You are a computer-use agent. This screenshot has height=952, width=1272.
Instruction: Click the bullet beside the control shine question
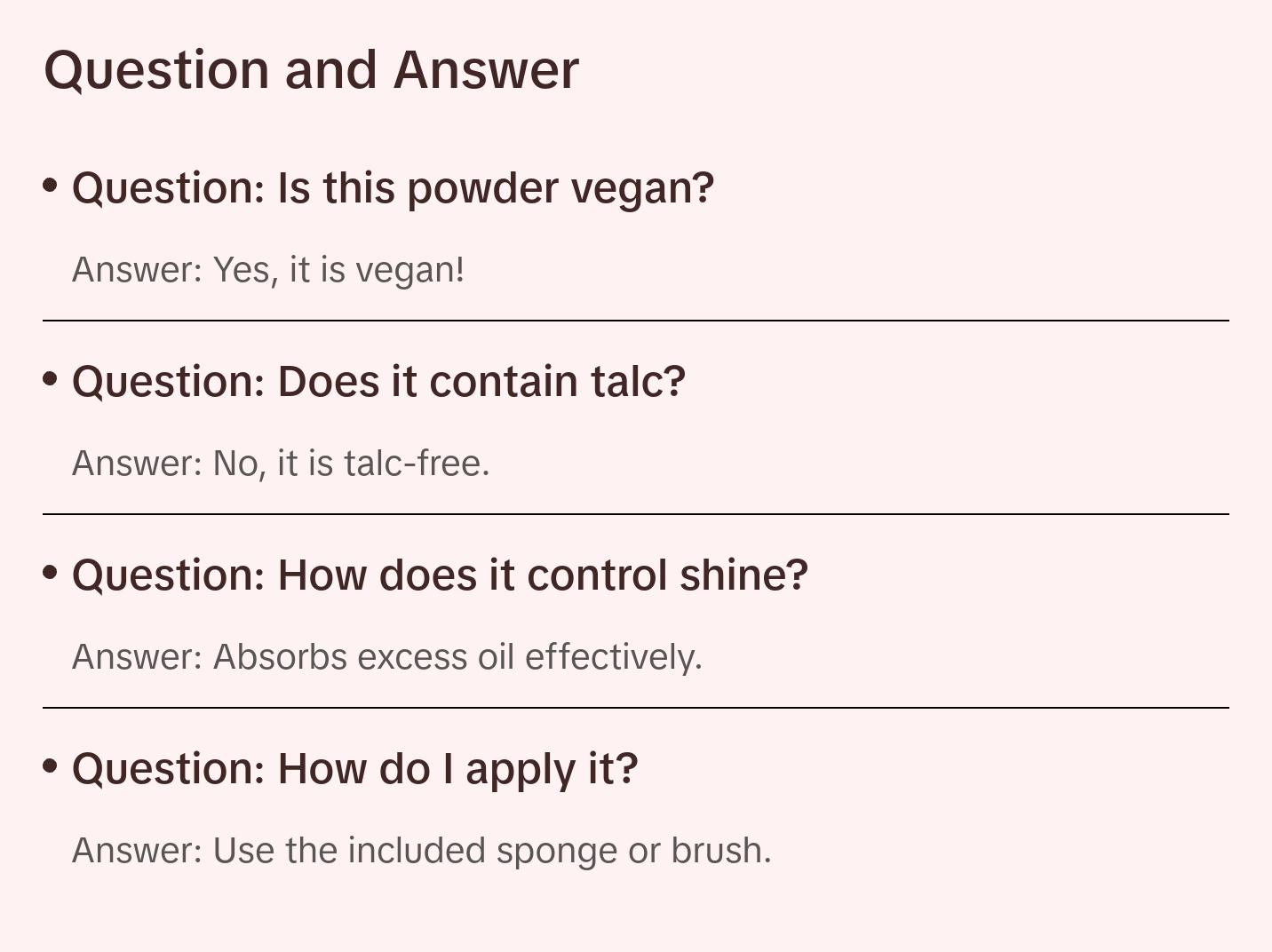tap(51, 572)
